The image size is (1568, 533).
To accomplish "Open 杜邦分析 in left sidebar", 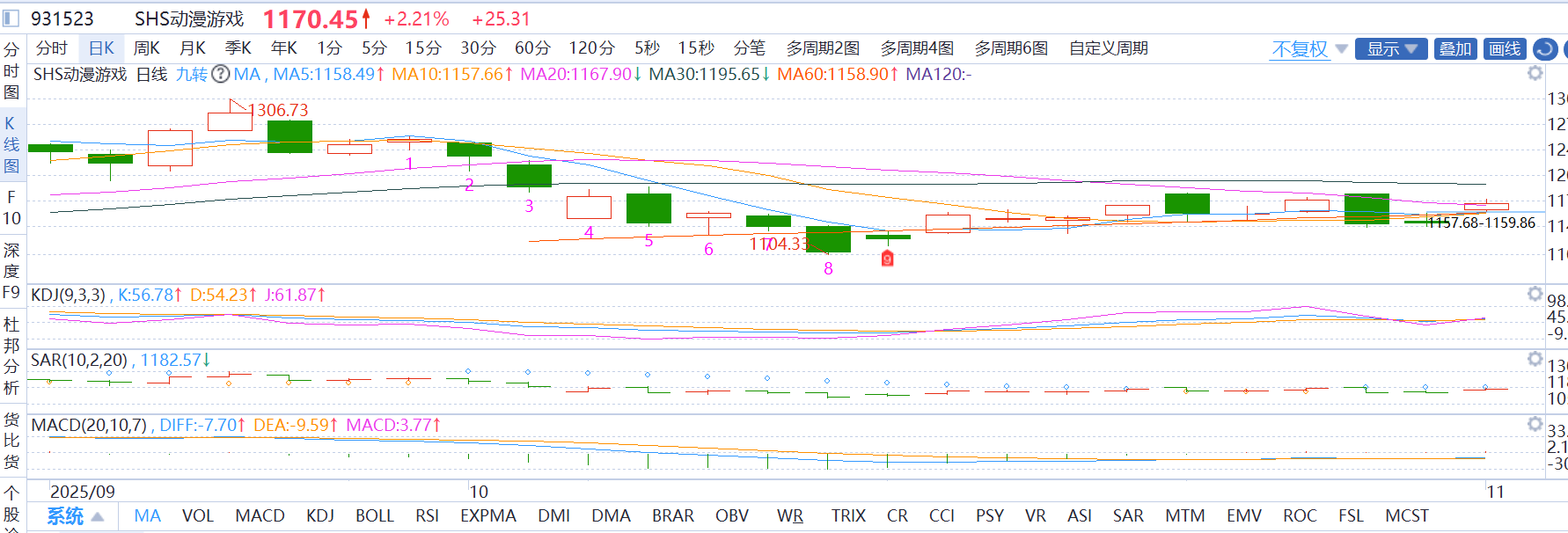I will (x=11, y=356).
